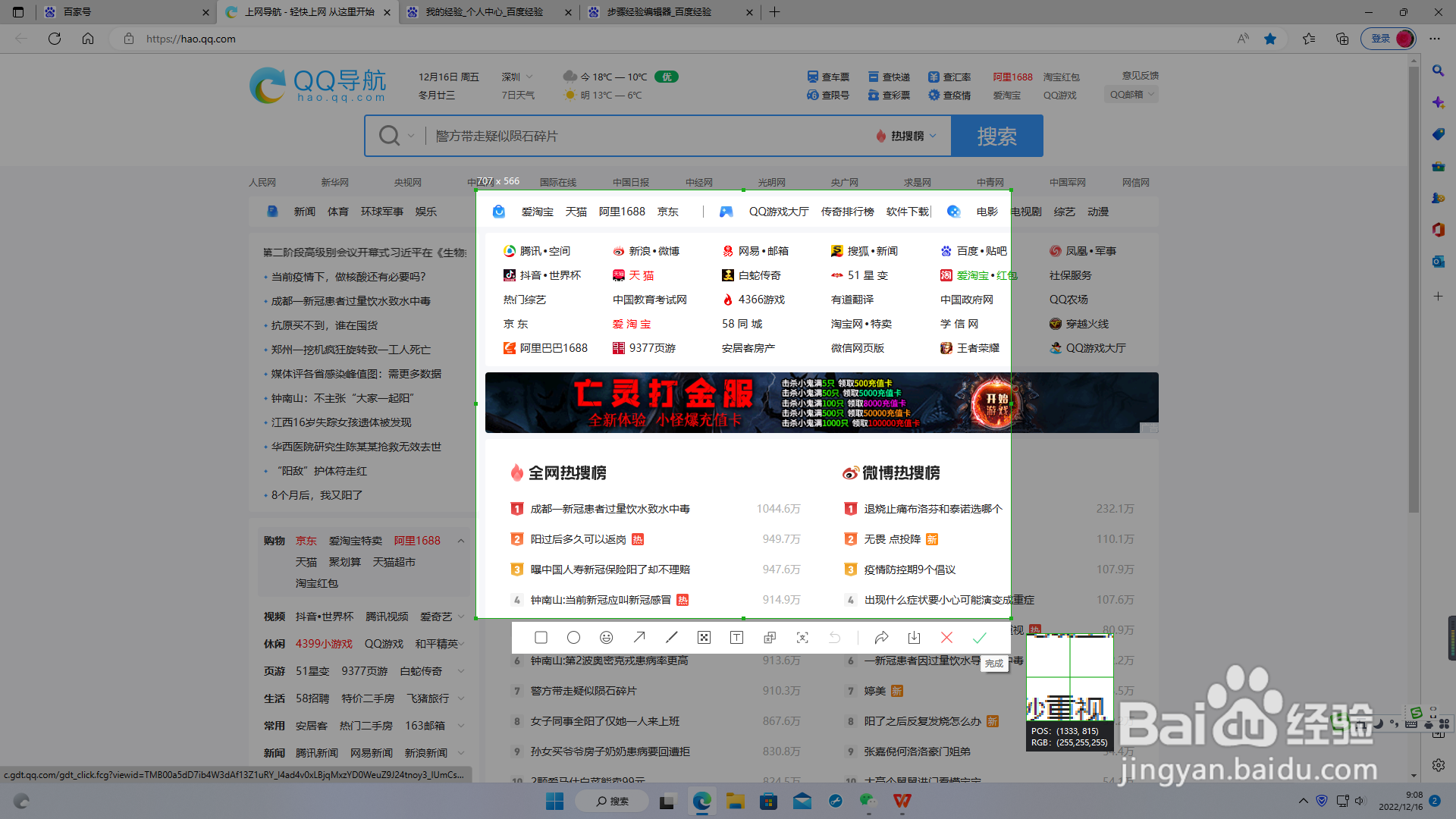This screenshot has height=819, width=1456.
Task: Open the 人民网 media link
Action: tap(262, 183)
